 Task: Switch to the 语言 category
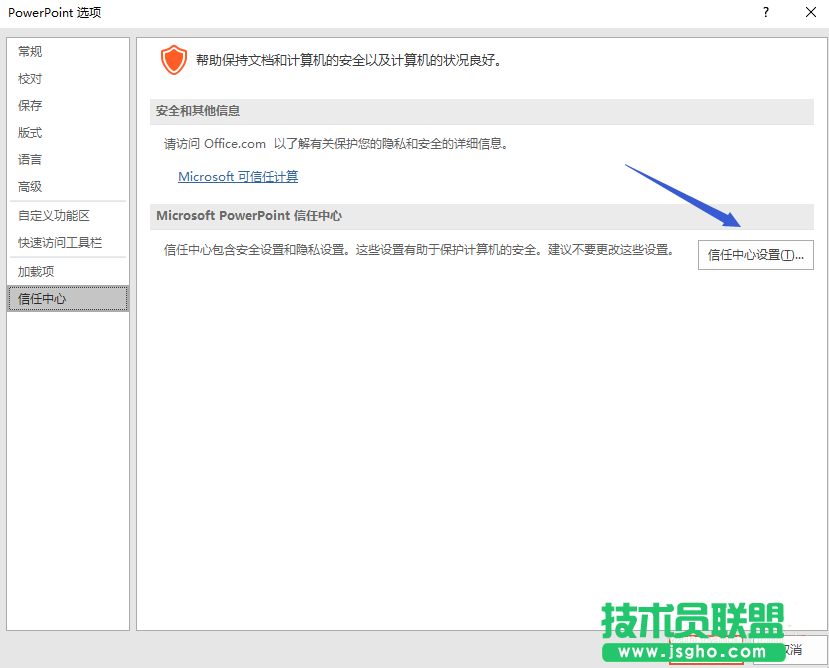click(68, 159)
